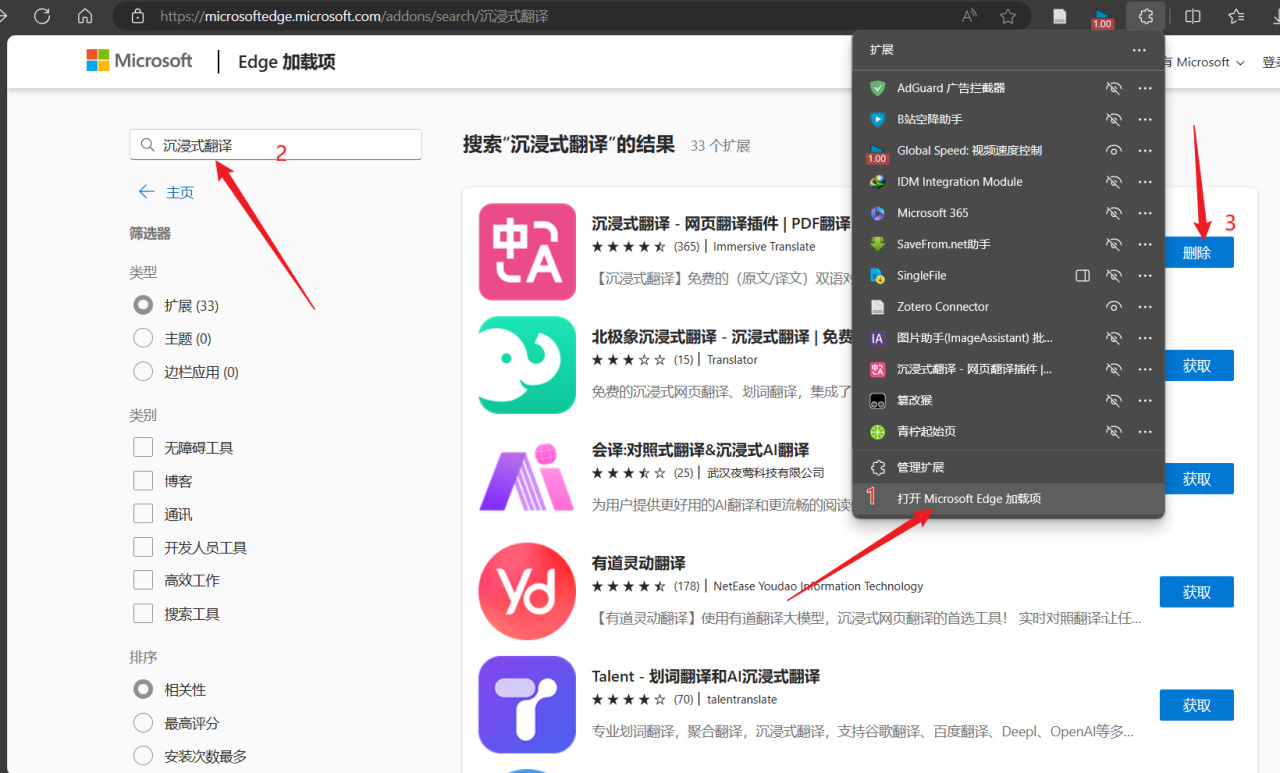Screen dimensions: 1280x773
Task: Click 删除 button for 沉浸式翻译
Action: tap(1197, 253)
